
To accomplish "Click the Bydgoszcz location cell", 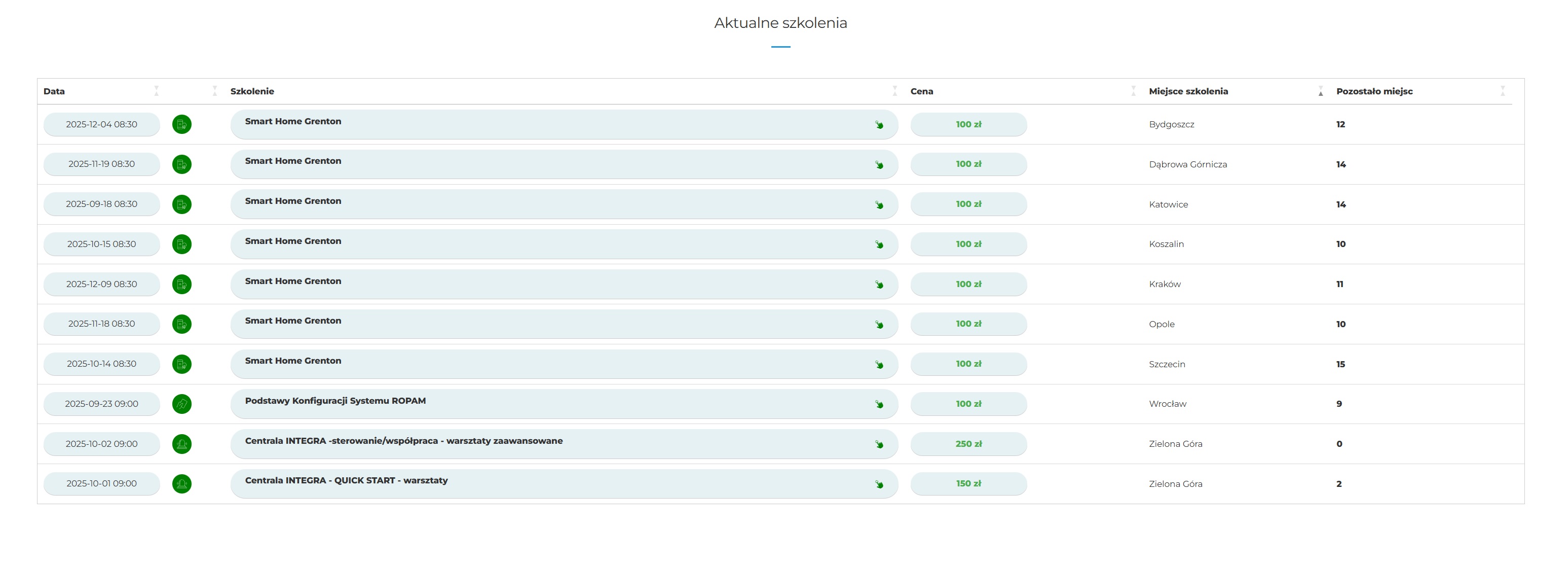I will click(1171, 125).
